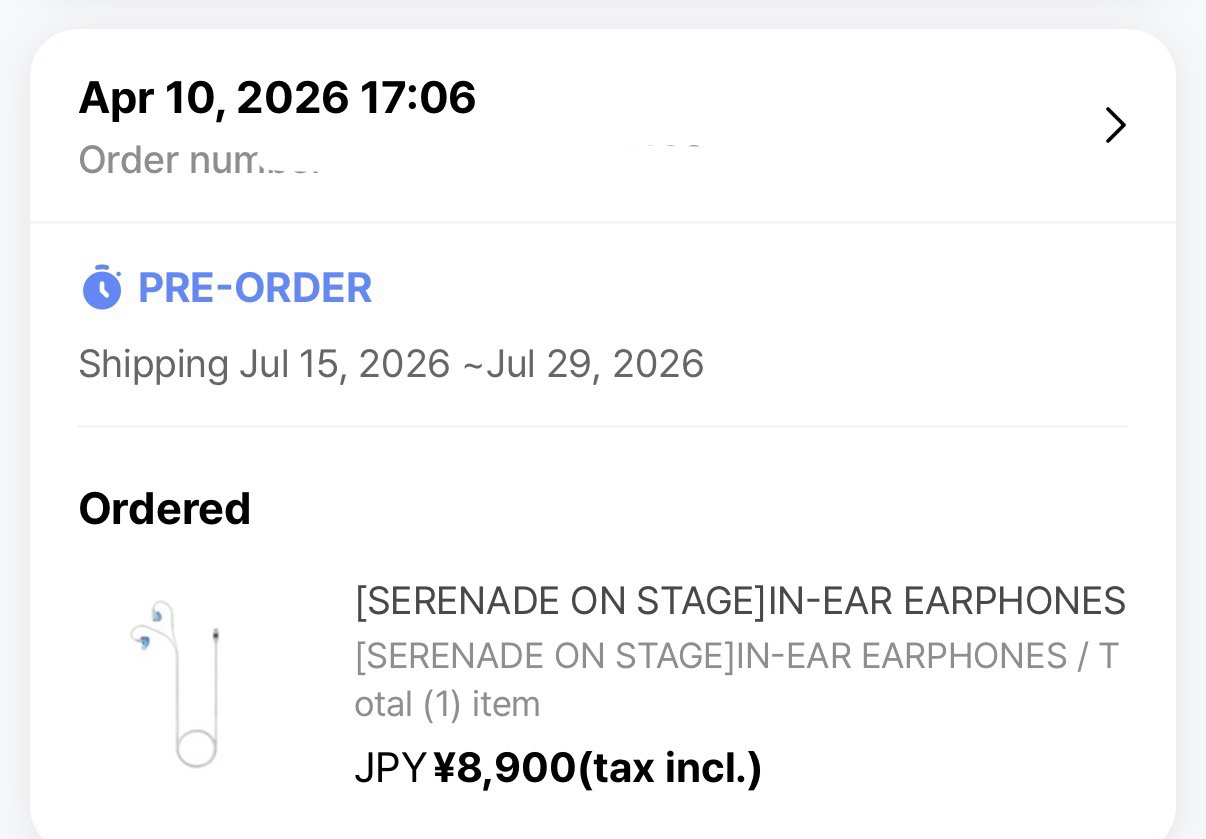Open order details with the right chevron
Image resolution: width=1206 pixels, height=839 pixels.
click(1115, 126)
